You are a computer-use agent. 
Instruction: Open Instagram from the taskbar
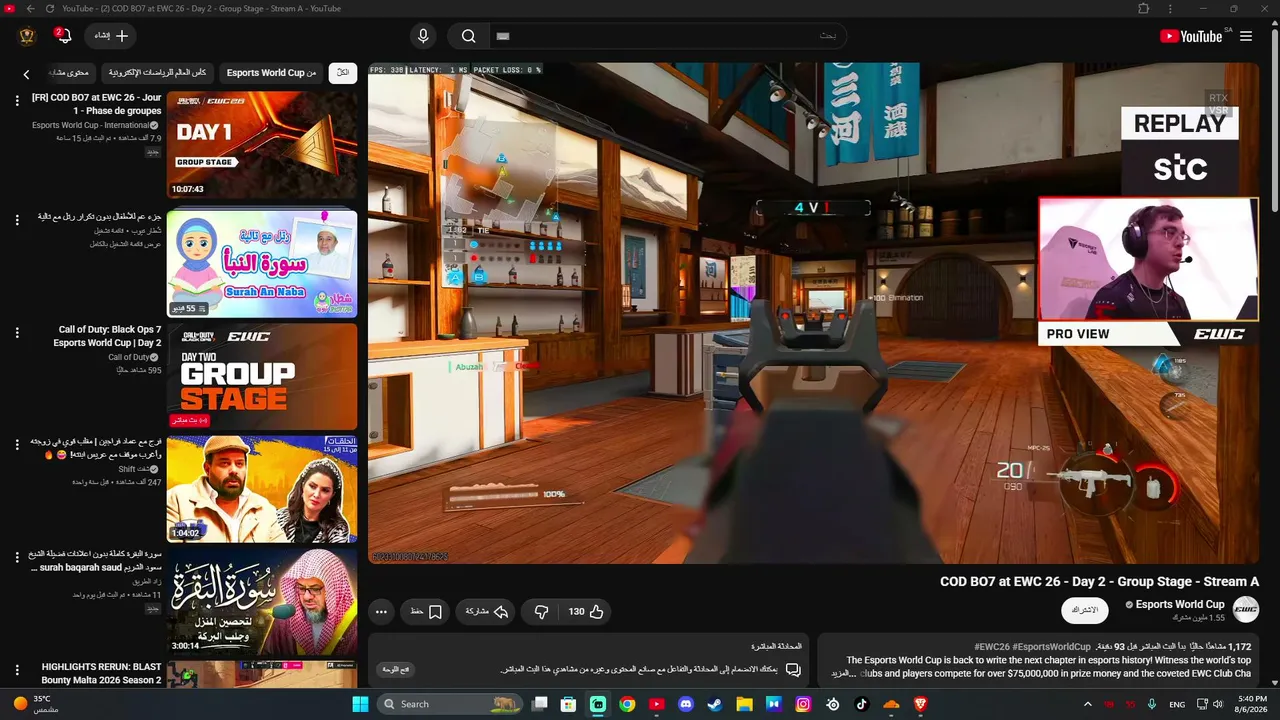[x=803, y=704]
